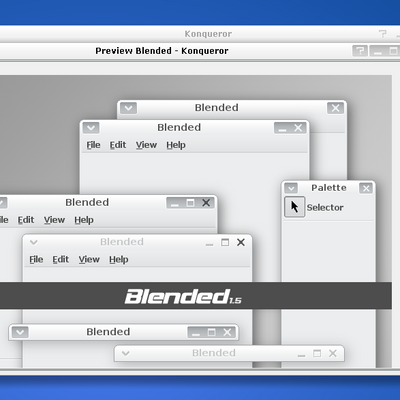This screenshot has height=400, width=400.
Task: Open Edit menu in Blended window lacking a maximize button
Action: coord(118,145)
